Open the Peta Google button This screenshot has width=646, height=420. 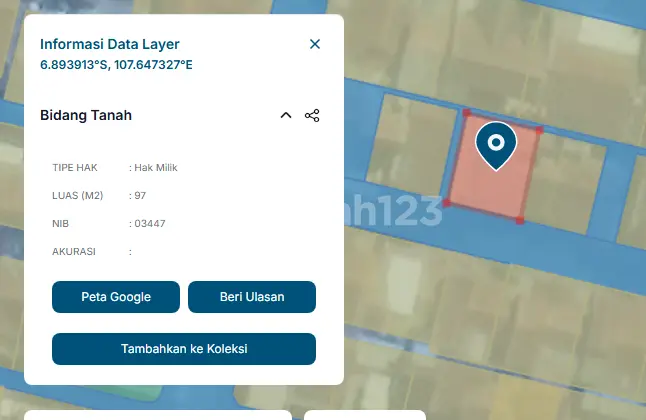coord(116,297)
